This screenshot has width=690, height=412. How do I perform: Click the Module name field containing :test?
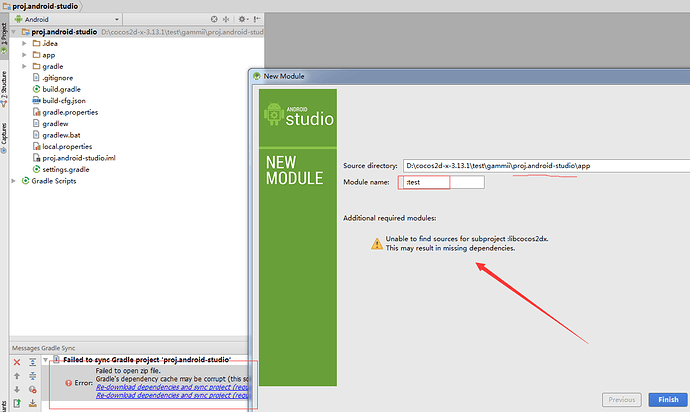coord(442,182)
